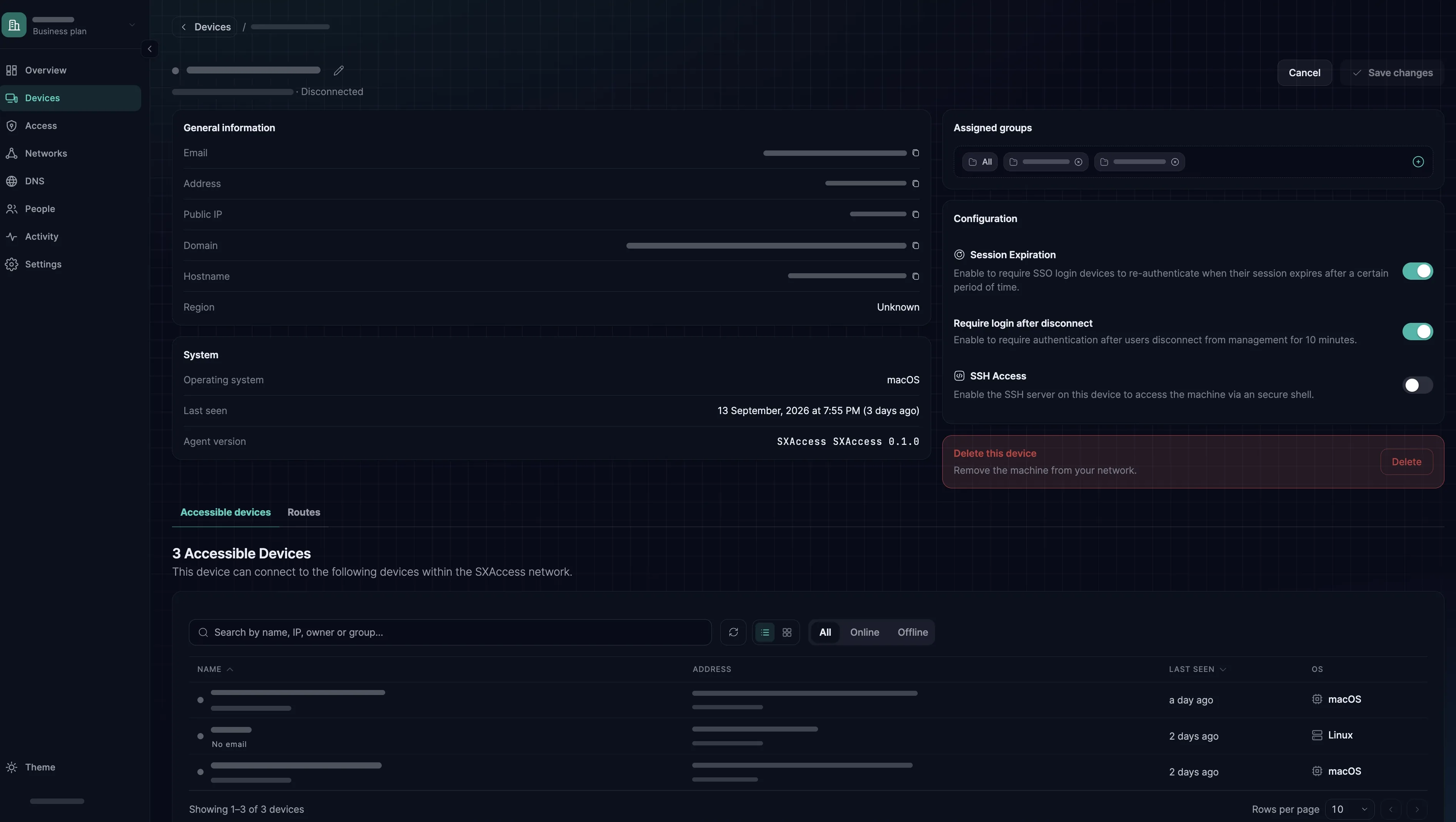Sort table by Last Seen column
Image resolution: width=1456 pixels, height=822 pixels.
coord(1197,669)
